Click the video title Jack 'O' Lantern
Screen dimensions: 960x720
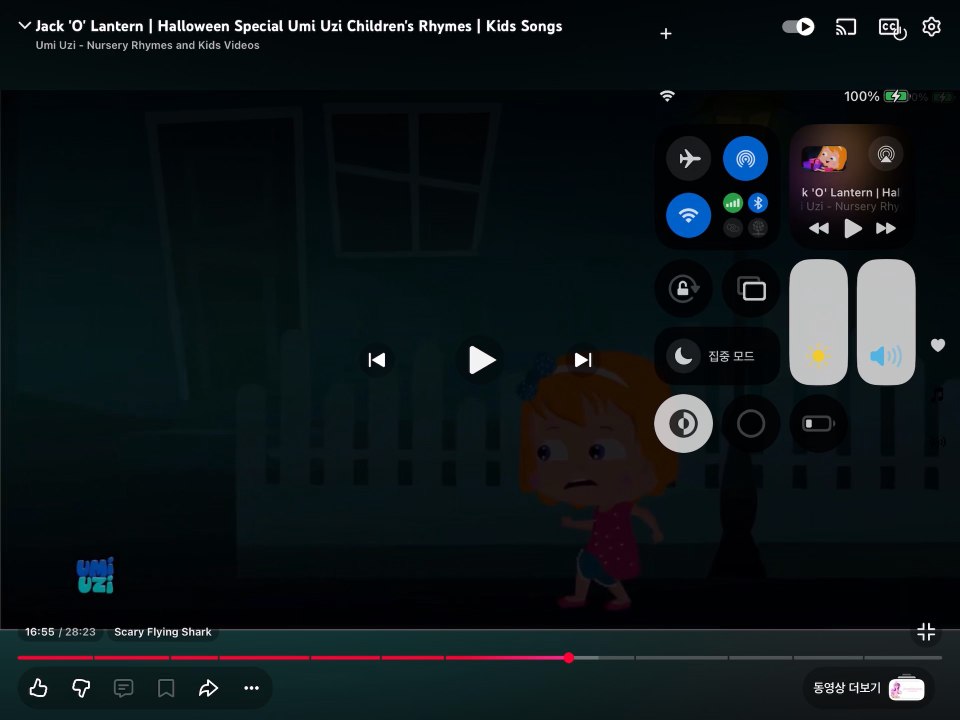tap(299, 26)
